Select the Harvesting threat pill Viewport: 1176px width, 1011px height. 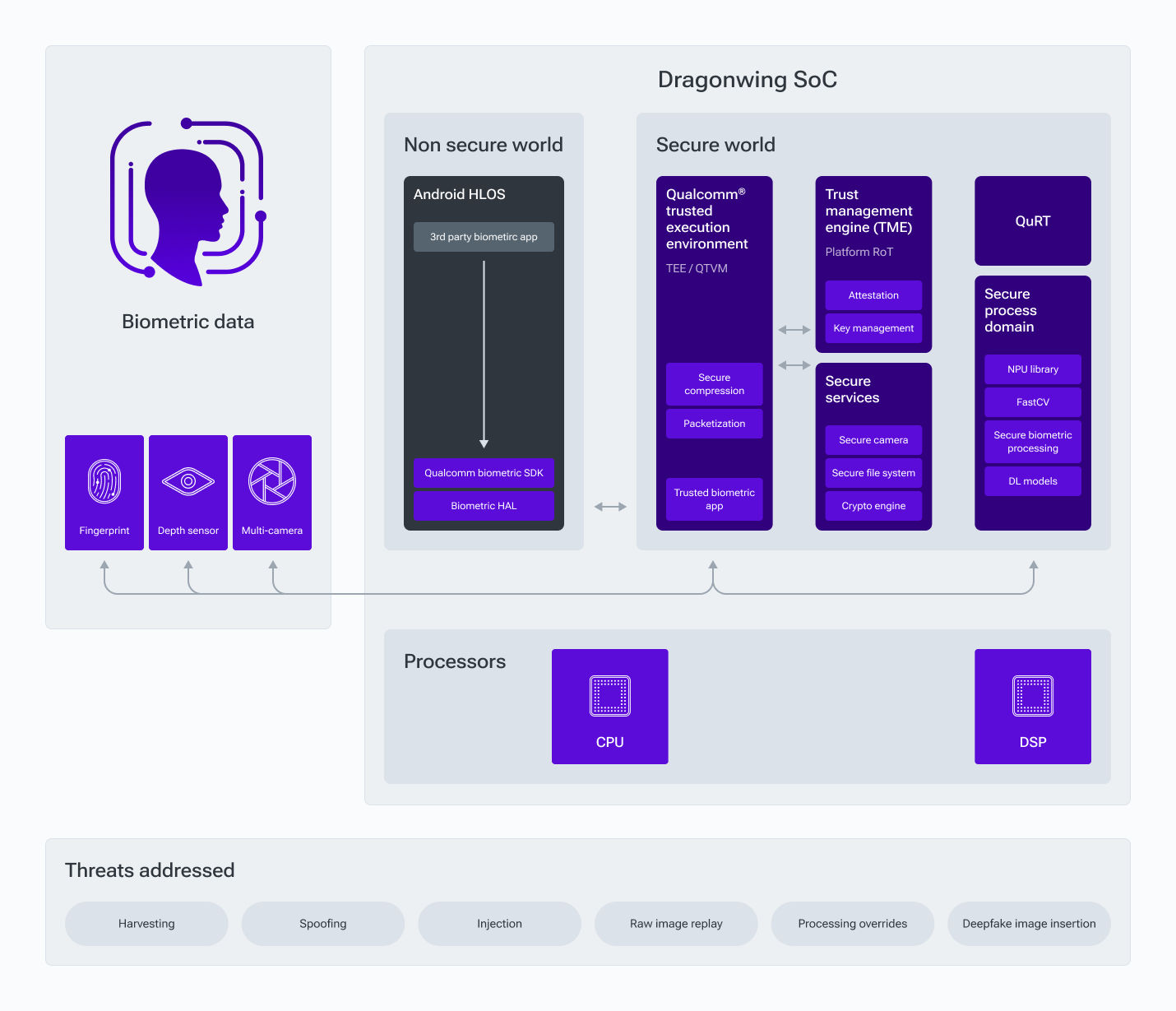pos(146,924)
